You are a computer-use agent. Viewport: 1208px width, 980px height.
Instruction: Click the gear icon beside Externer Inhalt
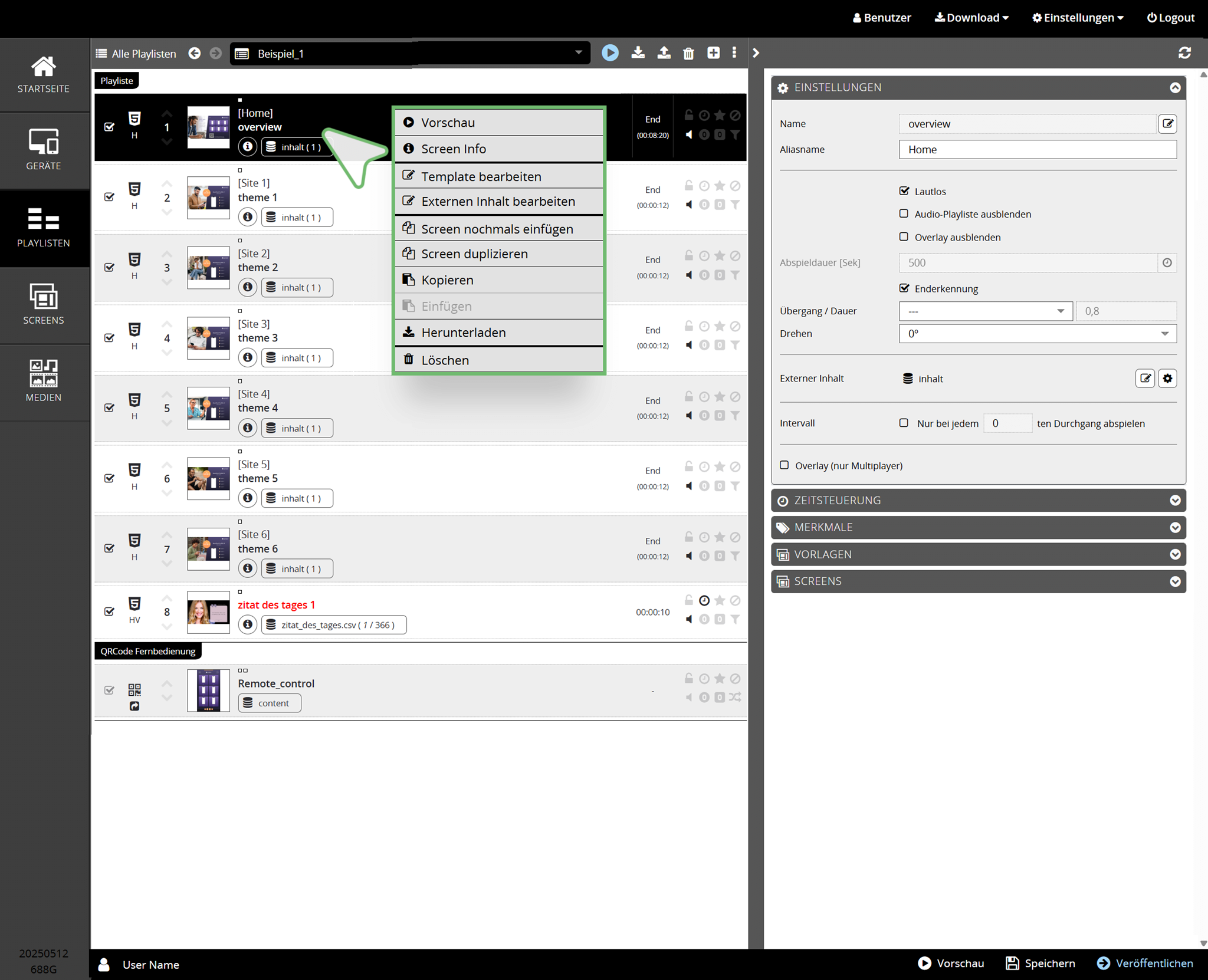tap(1167, 379)
